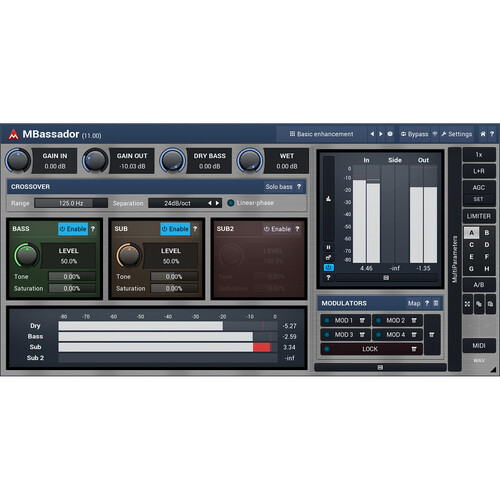The height and width of the screenshot is (500, 500).
Task: Select next Separation slope arrow
Action: 217,203
